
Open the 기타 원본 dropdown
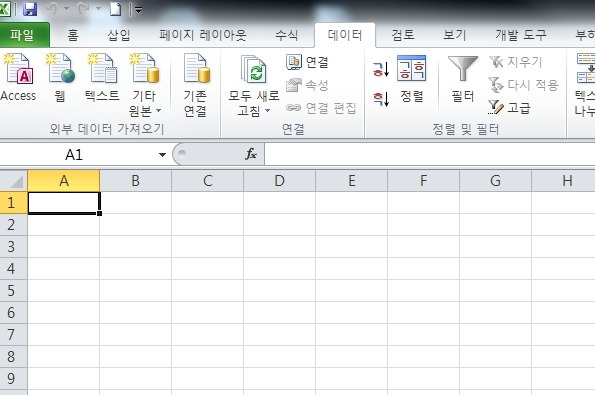pos(145,85)
